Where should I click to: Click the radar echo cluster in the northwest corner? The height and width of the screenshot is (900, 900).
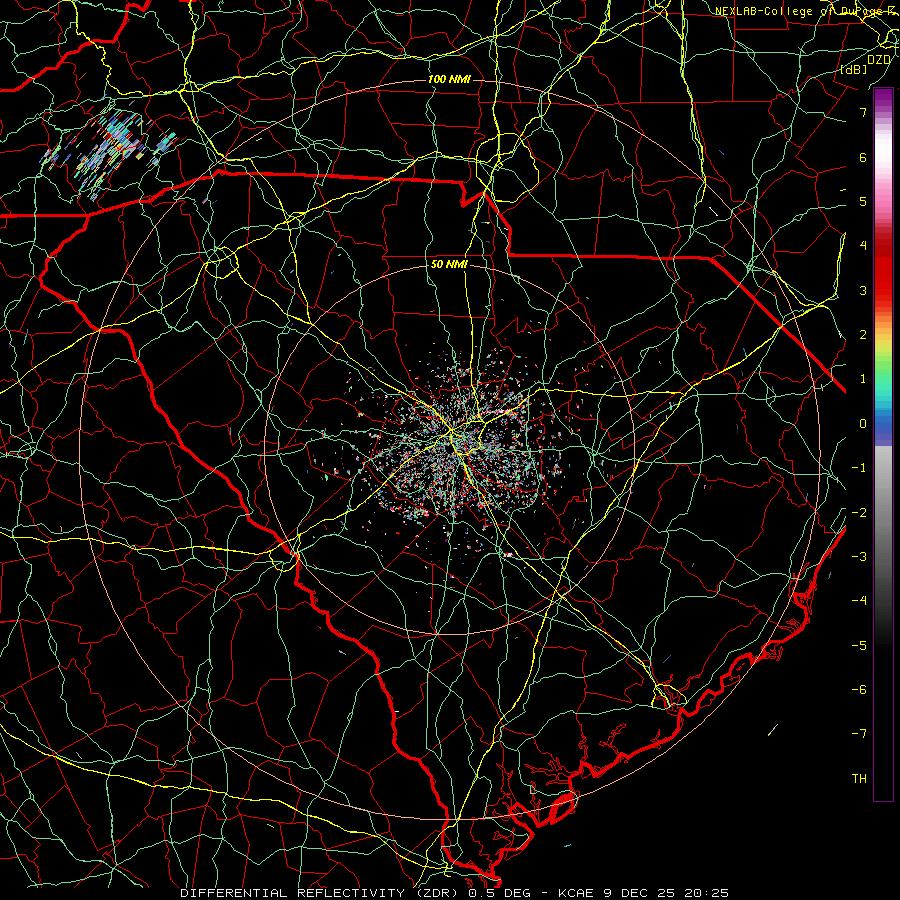tap(109, 152)
